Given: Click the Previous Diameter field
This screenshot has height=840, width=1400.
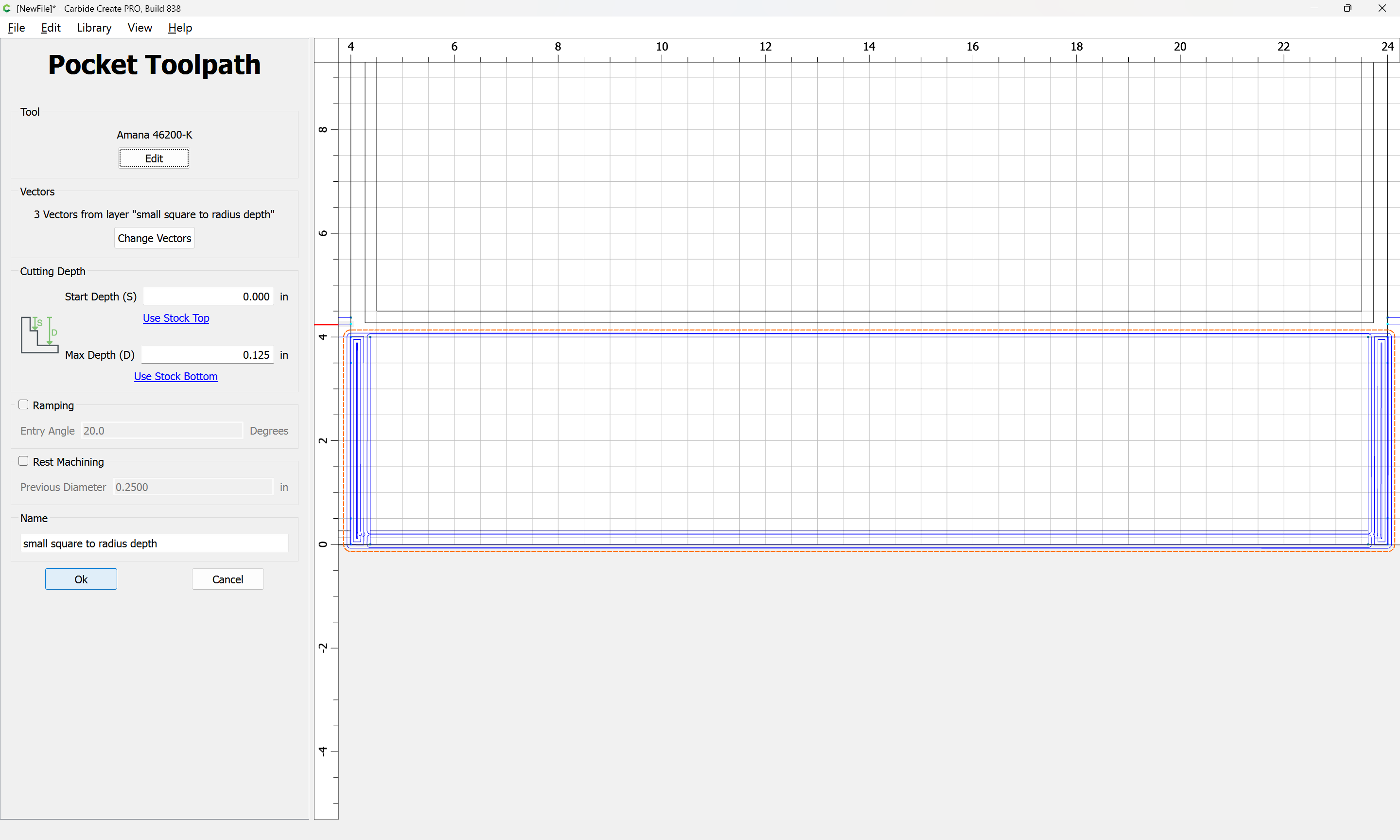Looking at the screenshot, I should coord(193,488).
